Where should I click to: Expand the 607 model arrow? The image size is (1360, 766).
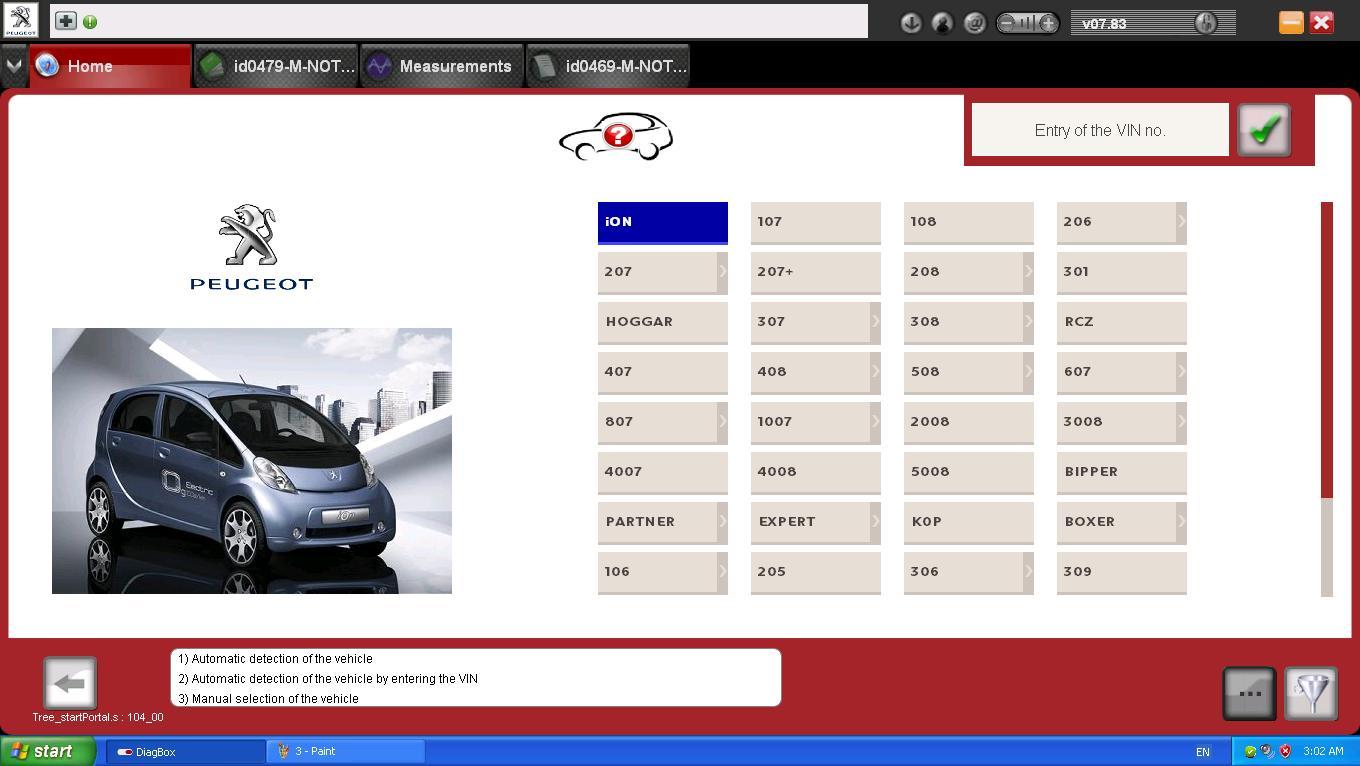point(1181,371)
